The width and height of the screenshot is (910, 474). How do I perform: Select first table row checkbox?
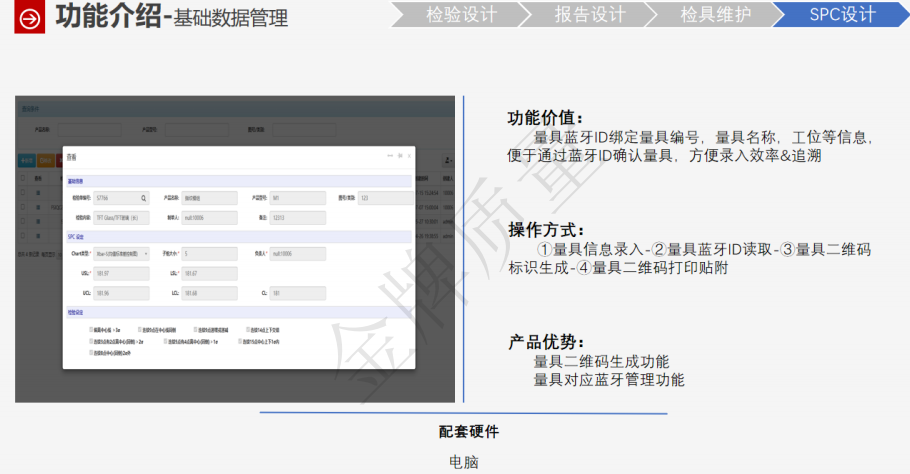coord(23,190)
